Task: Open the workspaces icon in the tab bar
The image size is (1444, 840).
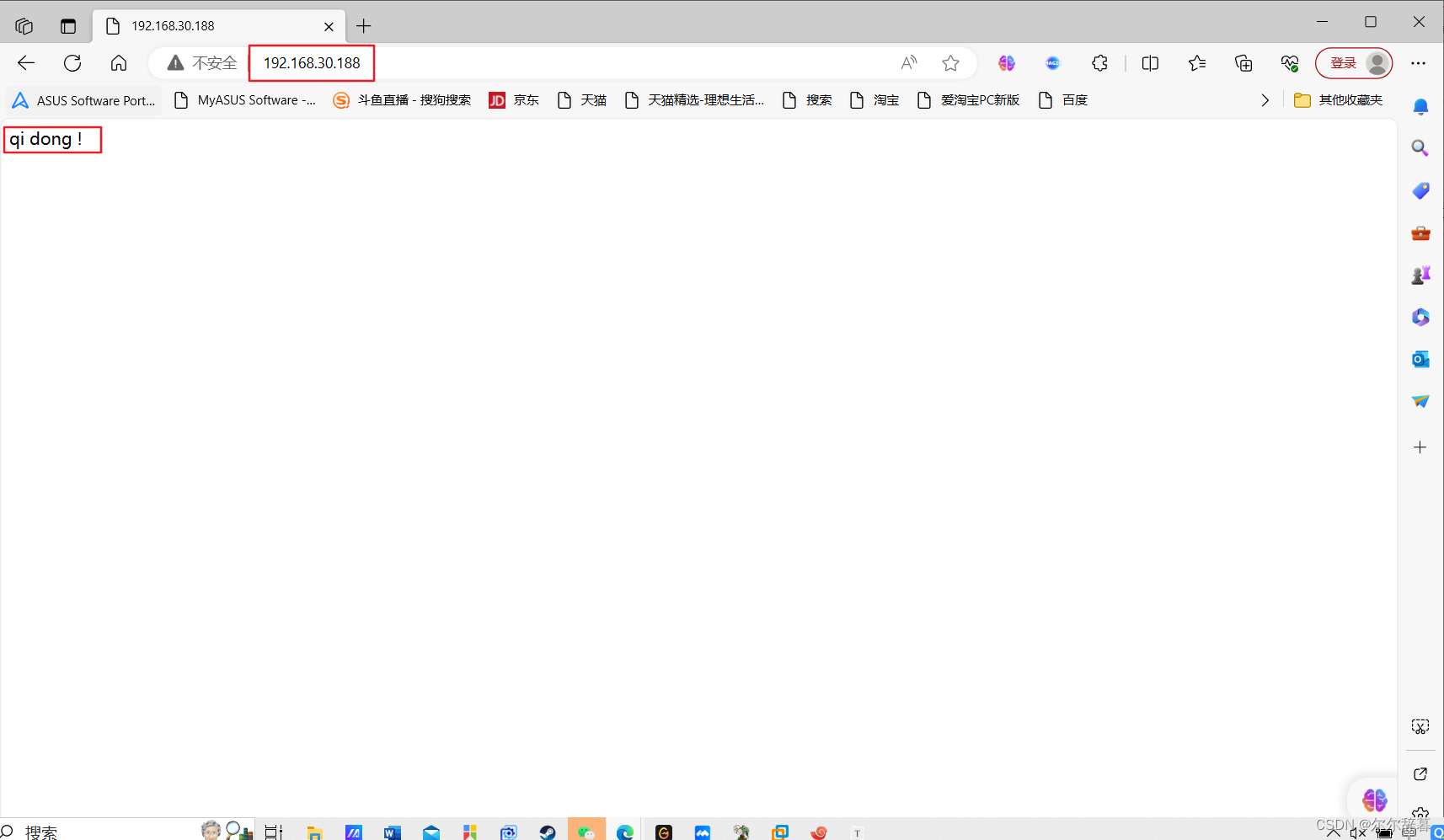Action: pos(24,26)
